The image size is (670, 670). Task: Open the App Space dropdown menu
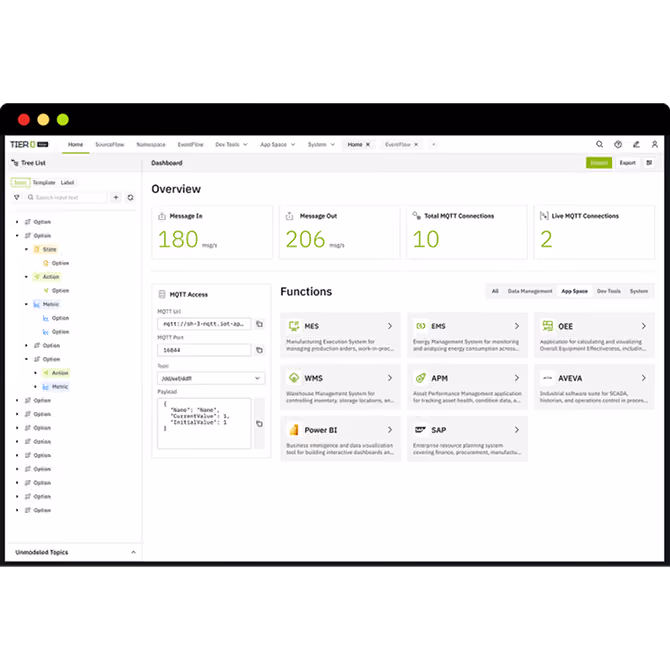point(277,144)
